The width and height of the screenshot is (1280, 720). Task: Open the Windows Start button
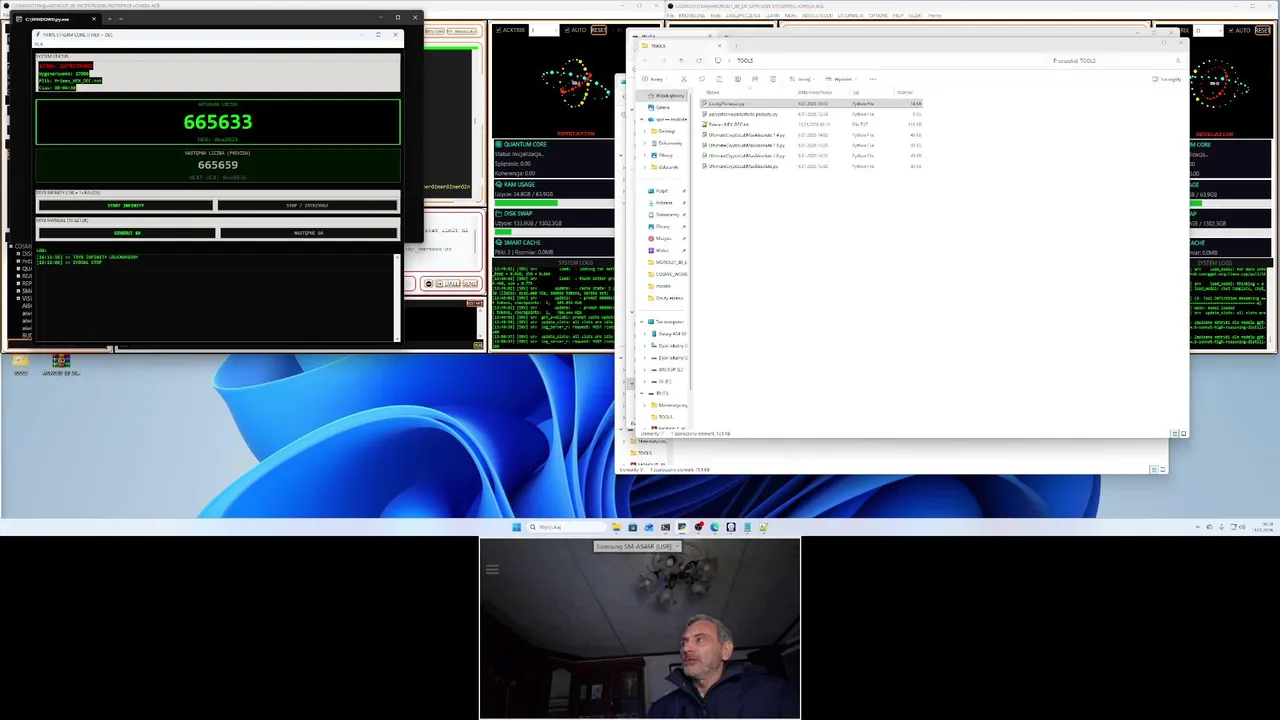pos(517,527)
